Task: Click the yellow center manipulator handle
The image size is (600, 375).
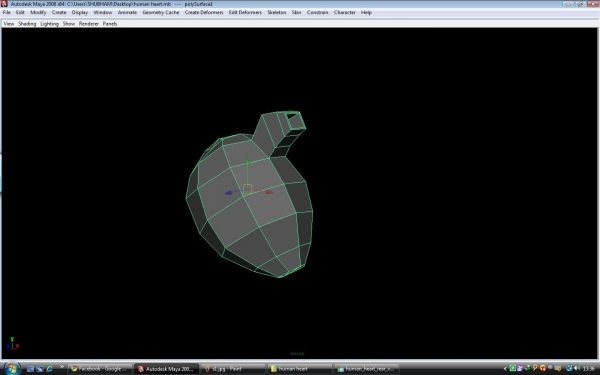Action: (x=248, y=189)
